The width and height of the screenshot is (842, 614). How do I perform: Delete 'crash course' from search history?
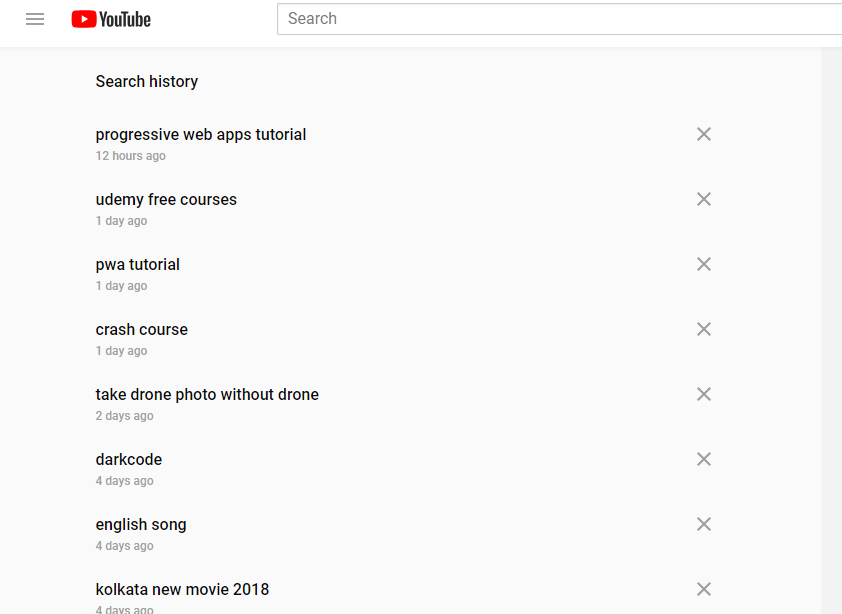coord(704,329)
